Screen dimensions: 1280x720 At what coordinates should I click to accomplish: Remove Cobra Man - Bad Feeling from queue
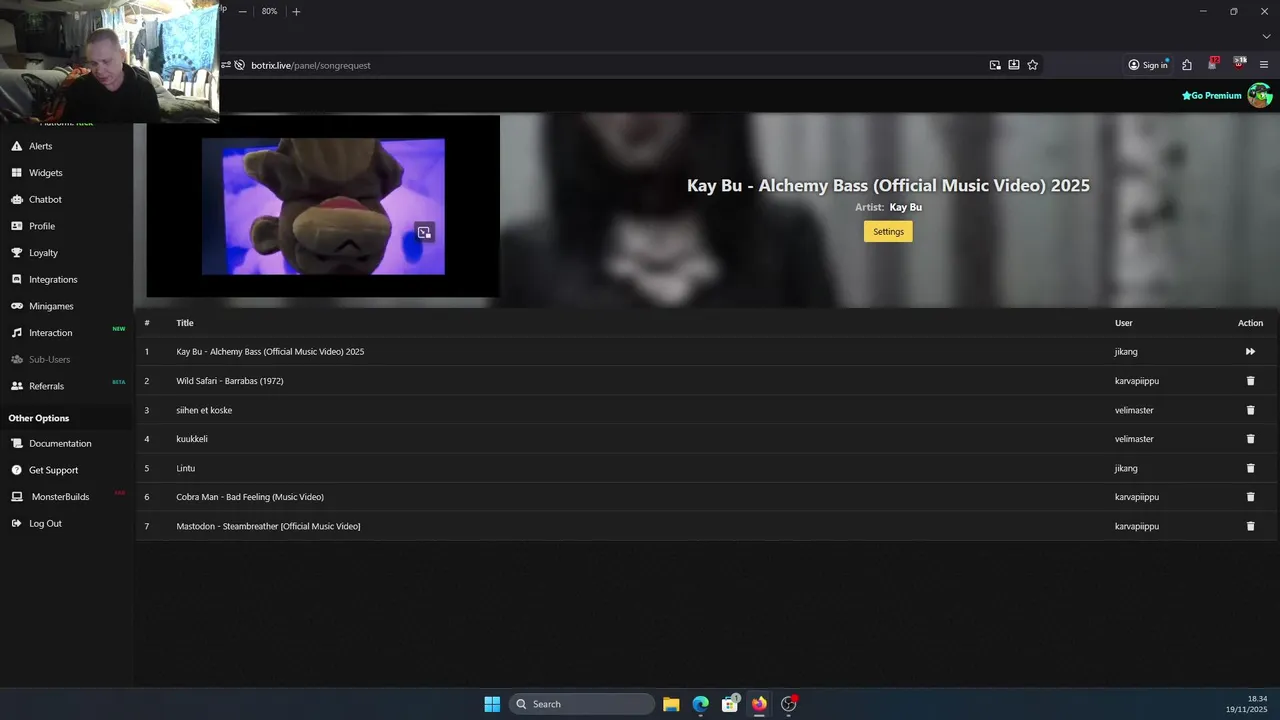point(1250,497)
